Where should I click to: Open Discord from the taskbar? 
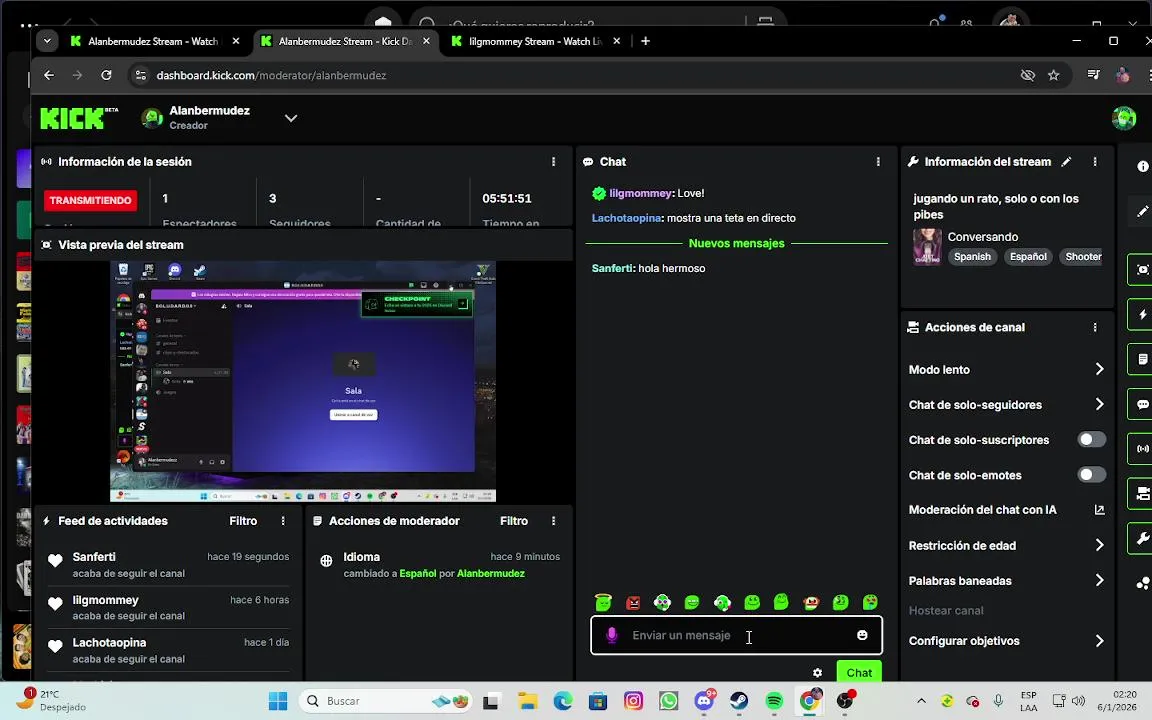pyautogui.click(x=705, y=700)
